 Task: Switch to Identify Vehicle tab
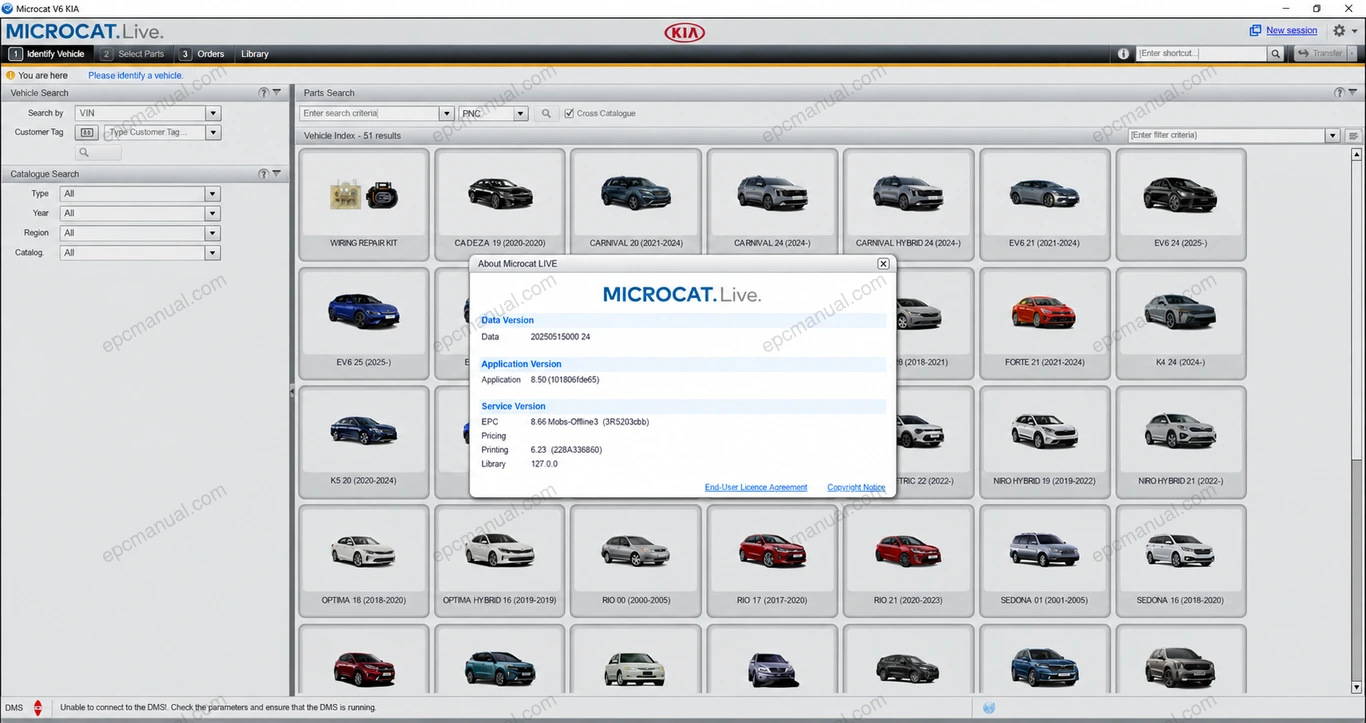(x=48, y=54)
